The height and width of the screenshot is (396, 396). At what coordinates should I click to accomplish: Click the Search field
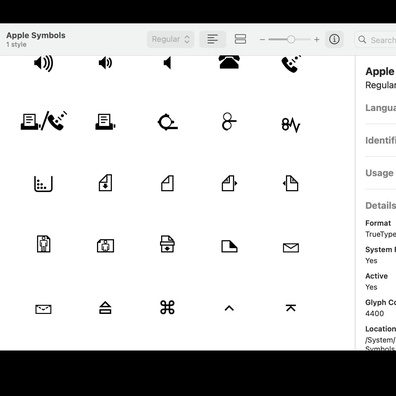(x=375, y=40)
